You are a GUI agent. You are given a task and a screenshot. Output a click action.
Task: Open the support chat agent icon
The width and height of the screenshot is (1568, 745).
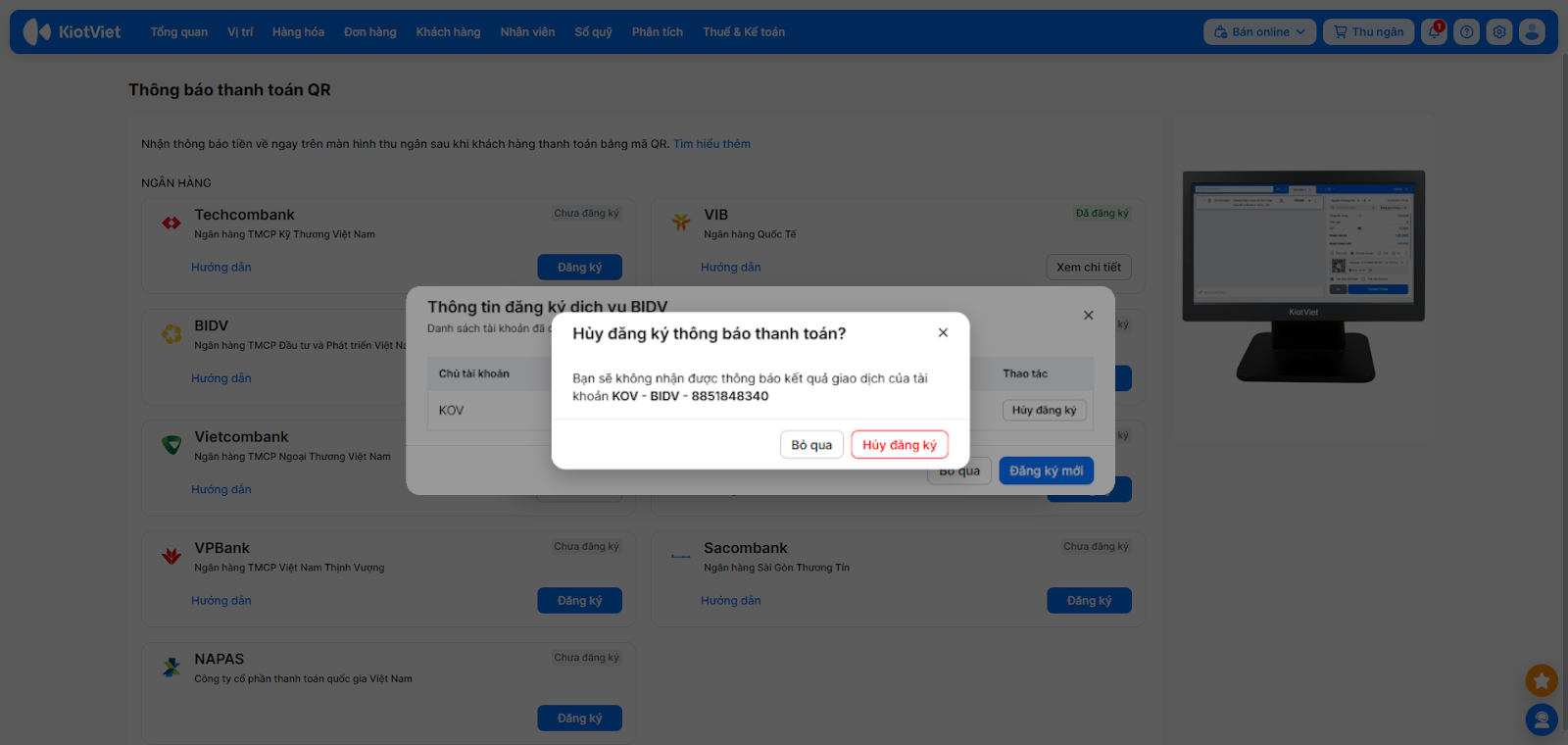(1542, 720)
